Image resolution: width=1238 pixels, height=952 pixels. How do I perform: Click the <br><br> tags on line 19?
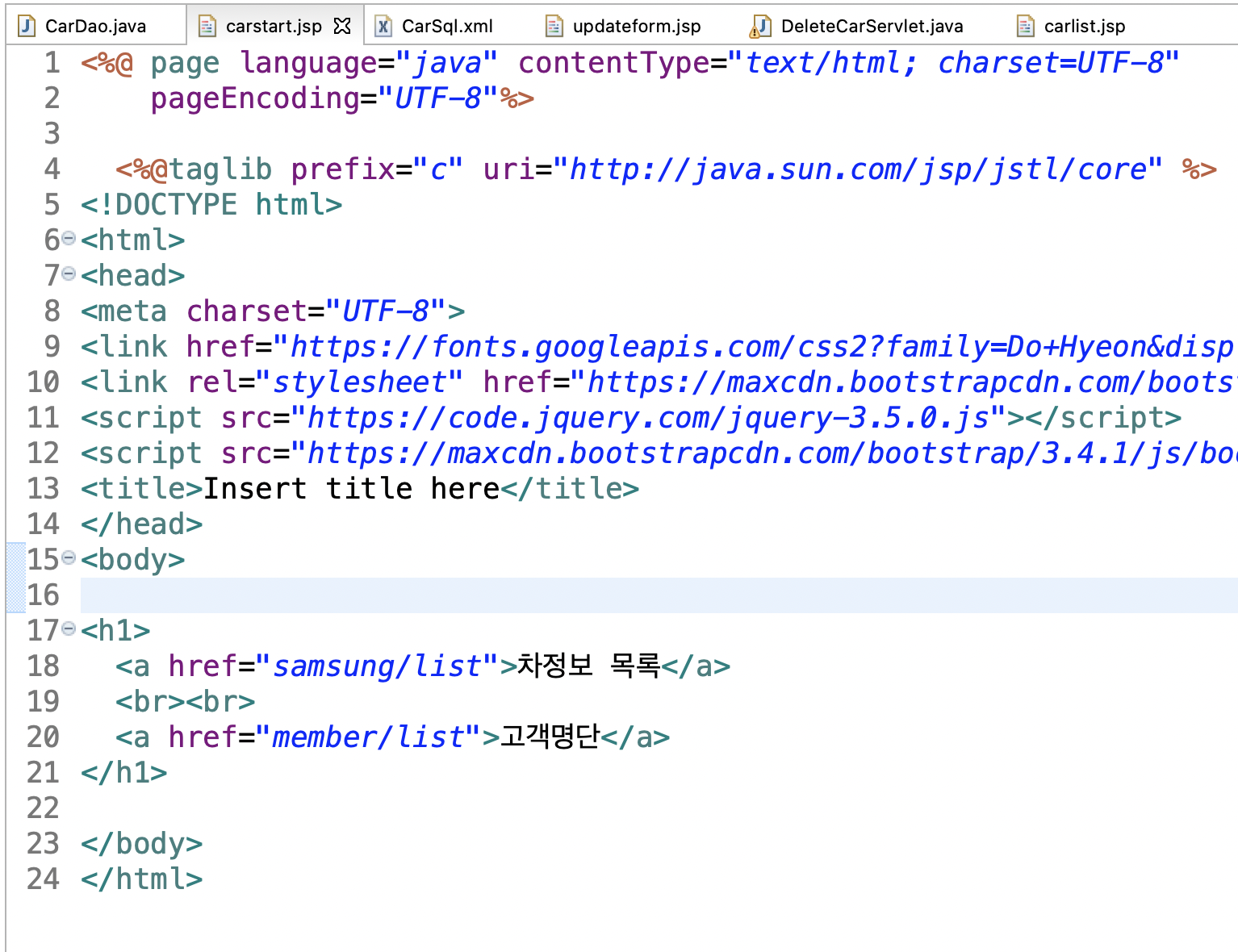point(186,702)
